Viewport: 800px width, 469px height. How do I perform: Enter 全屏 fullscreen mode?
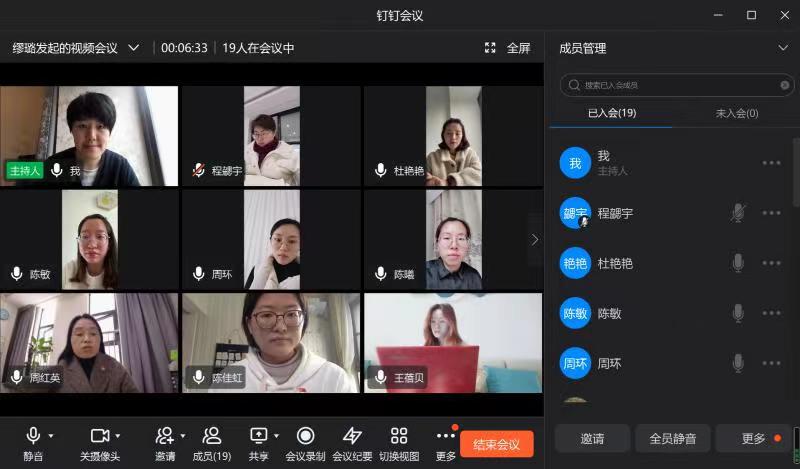click(508, 47)
